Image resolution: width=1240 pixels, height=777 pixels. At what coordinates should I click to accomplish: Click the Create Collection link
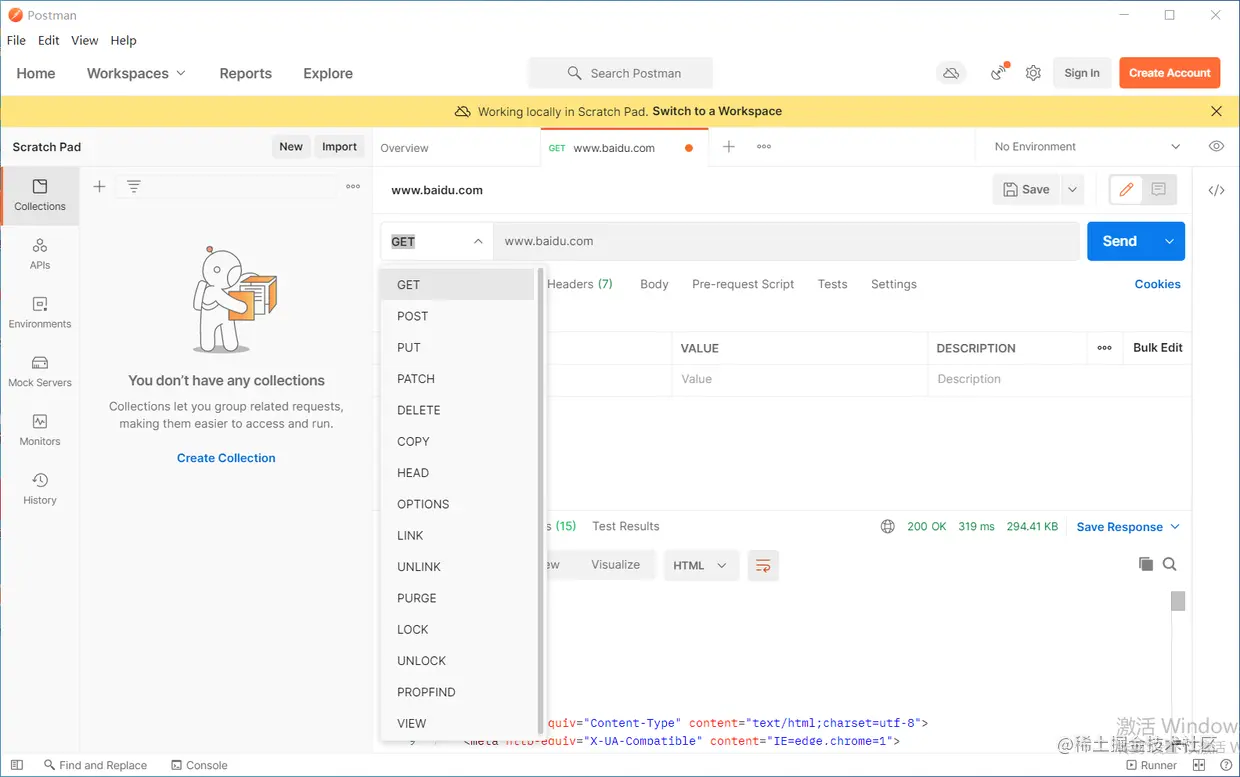pyautogui.click(x=226, y=458)
